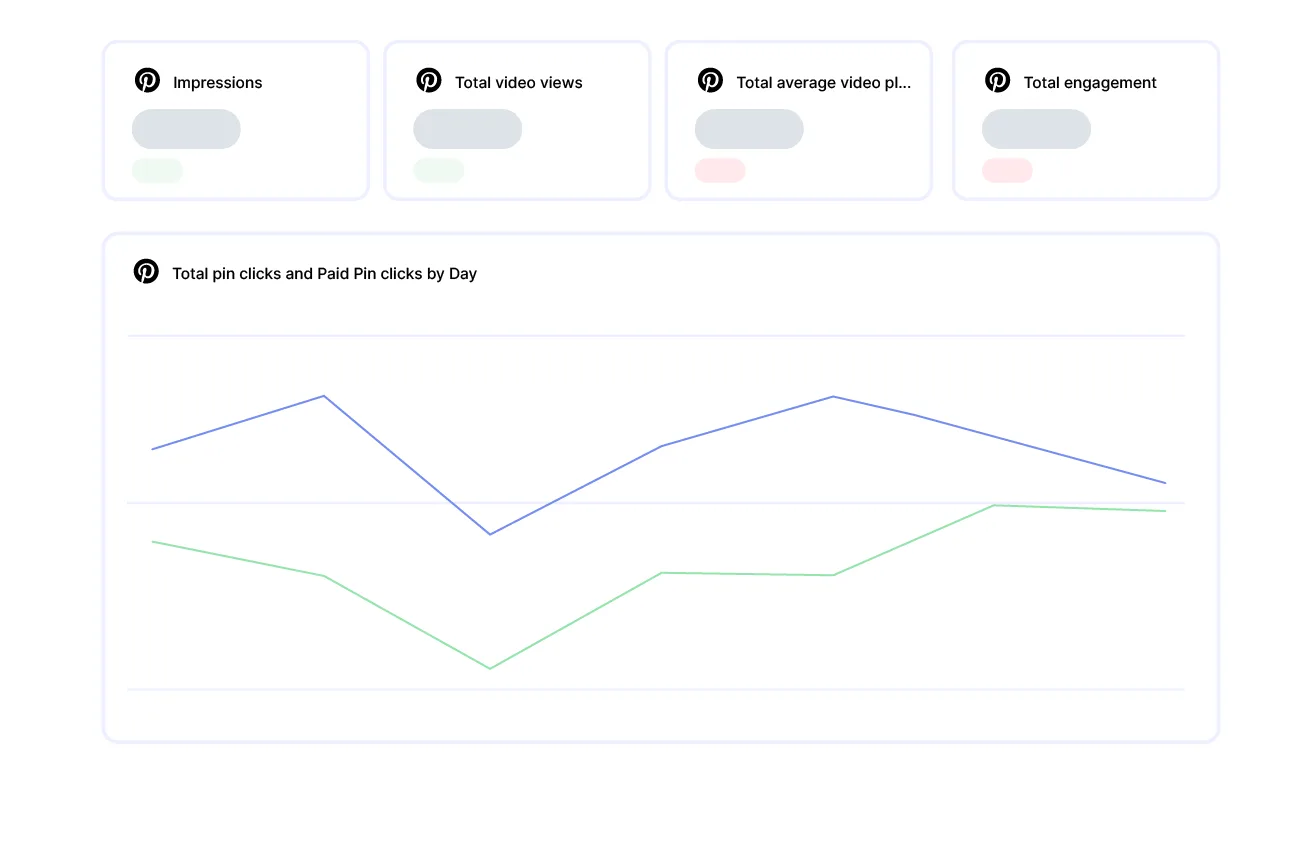Screen dimensions: 1313x861
Task: Click the red change badge in the Total engagement card
Action: (x=1007, y=171)
